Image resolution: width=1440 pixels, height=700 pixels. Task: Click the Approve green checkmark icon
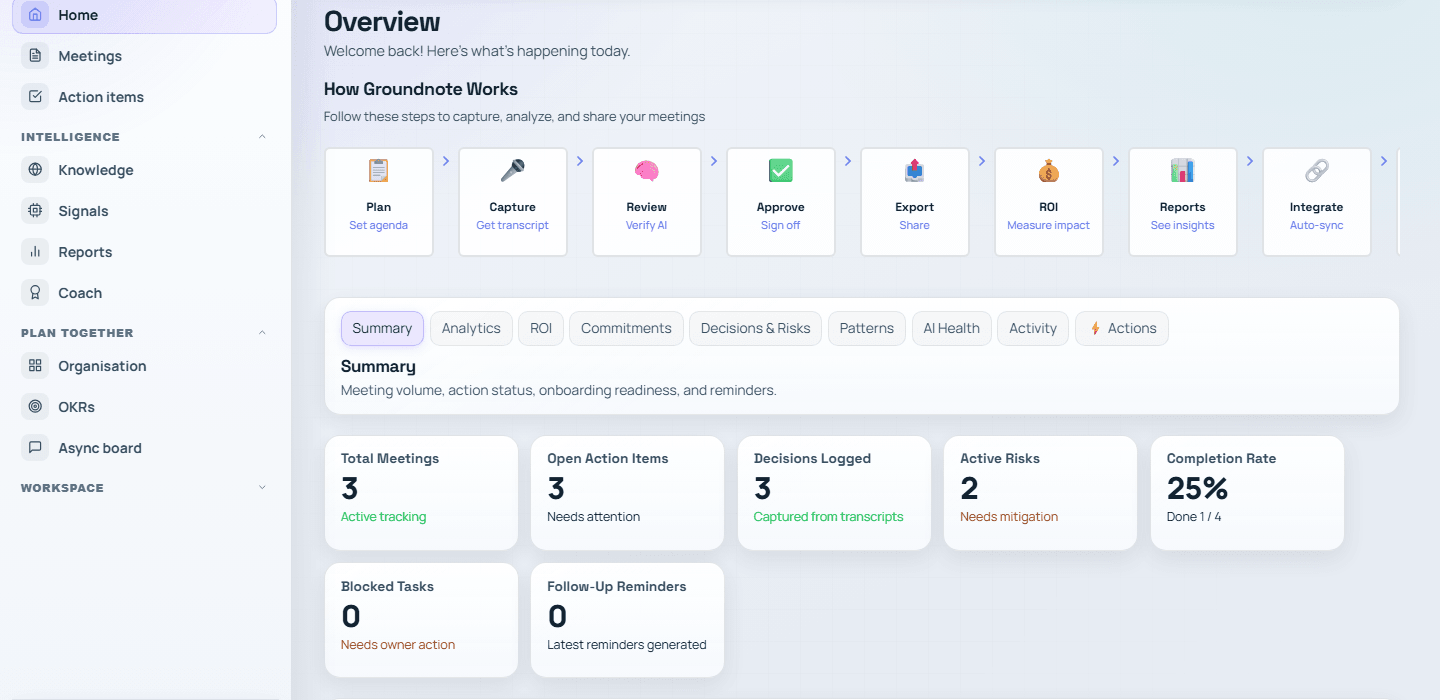coord(780,171)
